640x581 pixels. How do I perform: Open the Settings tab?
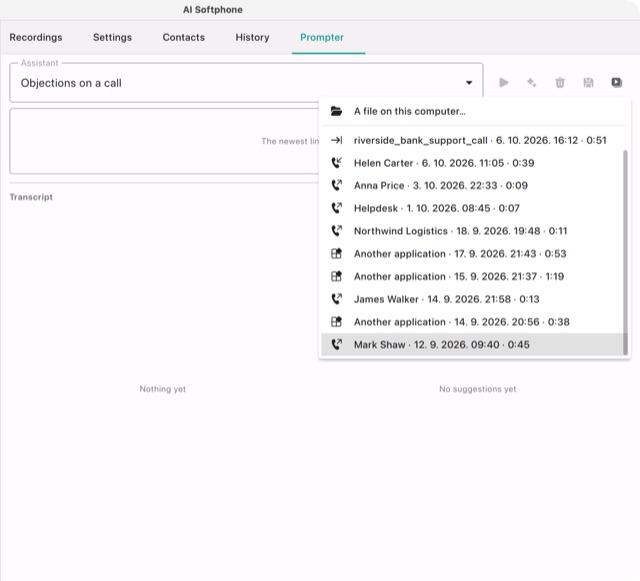pyautogui.click(x=112, y=37)
